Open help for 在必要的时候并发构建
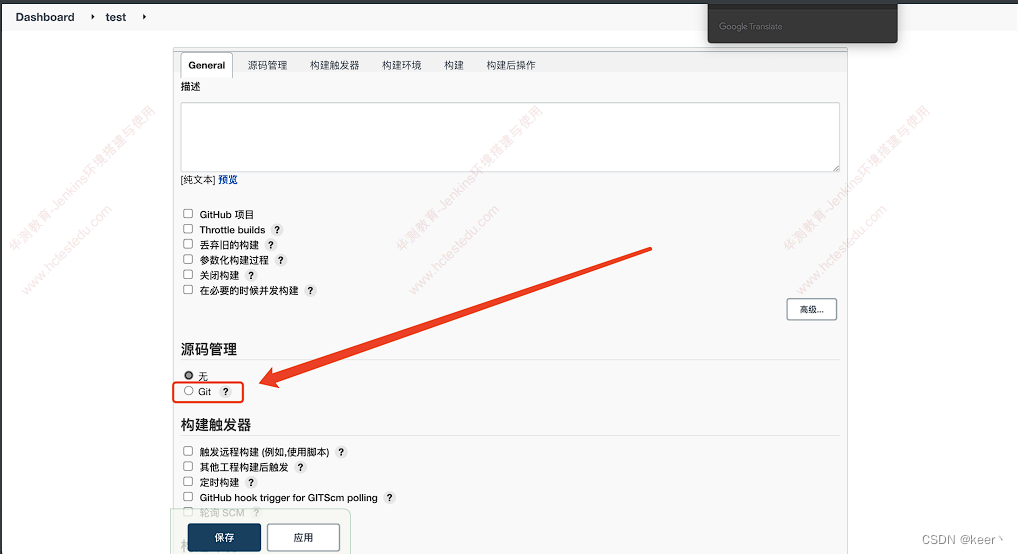 click(310, 290)
